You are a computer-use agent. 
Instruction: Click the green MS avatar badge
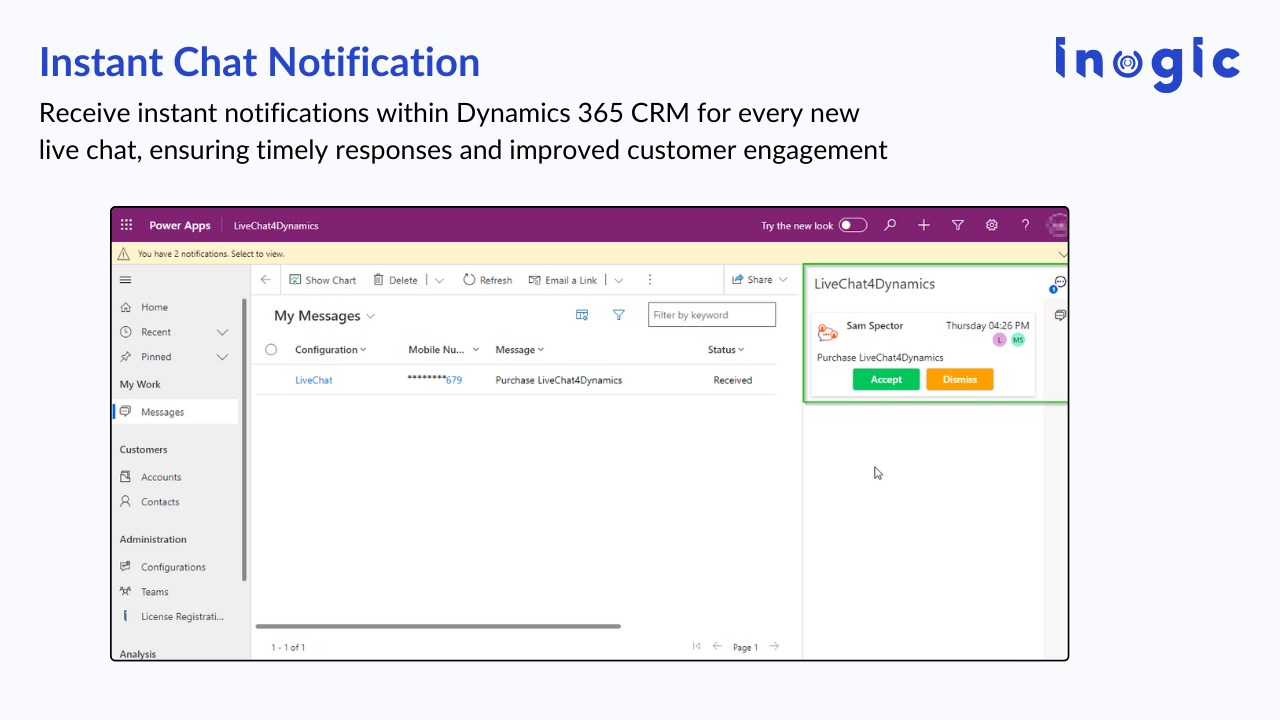1018,340
